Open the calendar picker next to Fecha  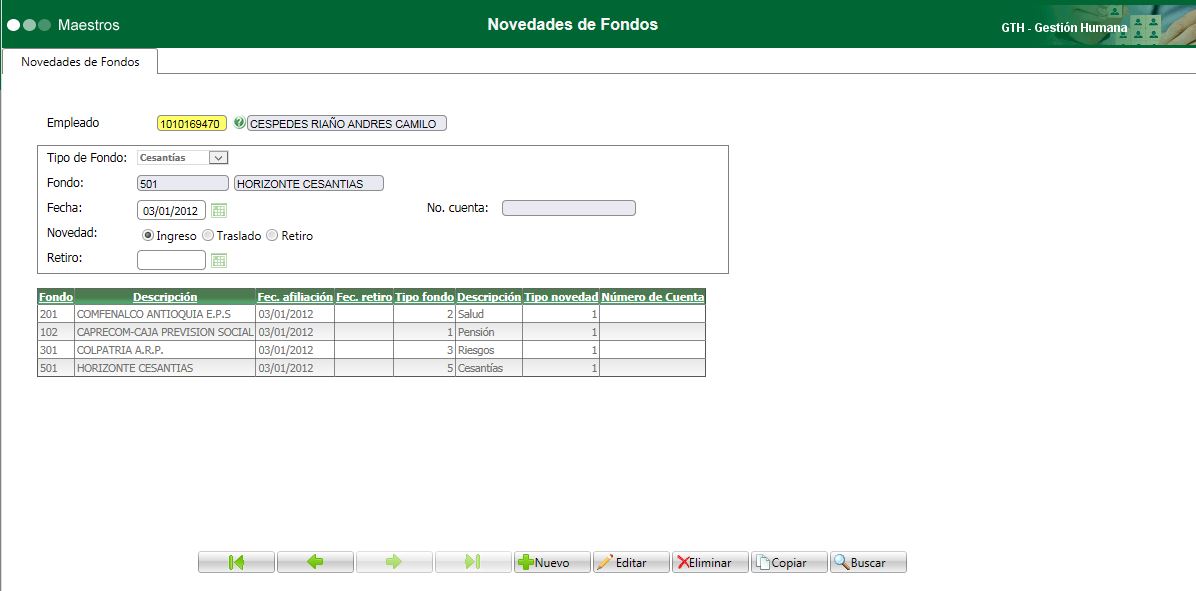point(219,210)
